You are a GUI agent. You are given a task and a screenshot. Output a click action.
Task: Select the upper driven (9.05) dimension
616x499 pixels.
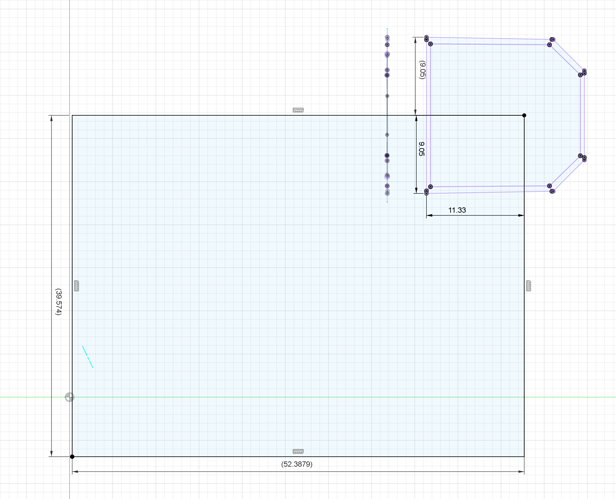tap(422, 69)
